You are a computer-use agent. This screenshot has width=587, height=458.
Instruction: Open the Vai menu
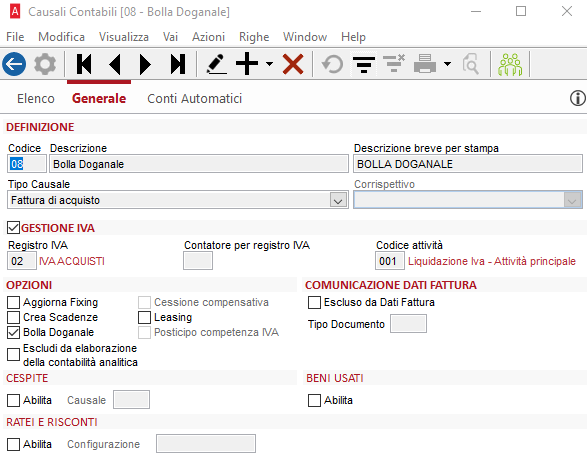[170, 37]
